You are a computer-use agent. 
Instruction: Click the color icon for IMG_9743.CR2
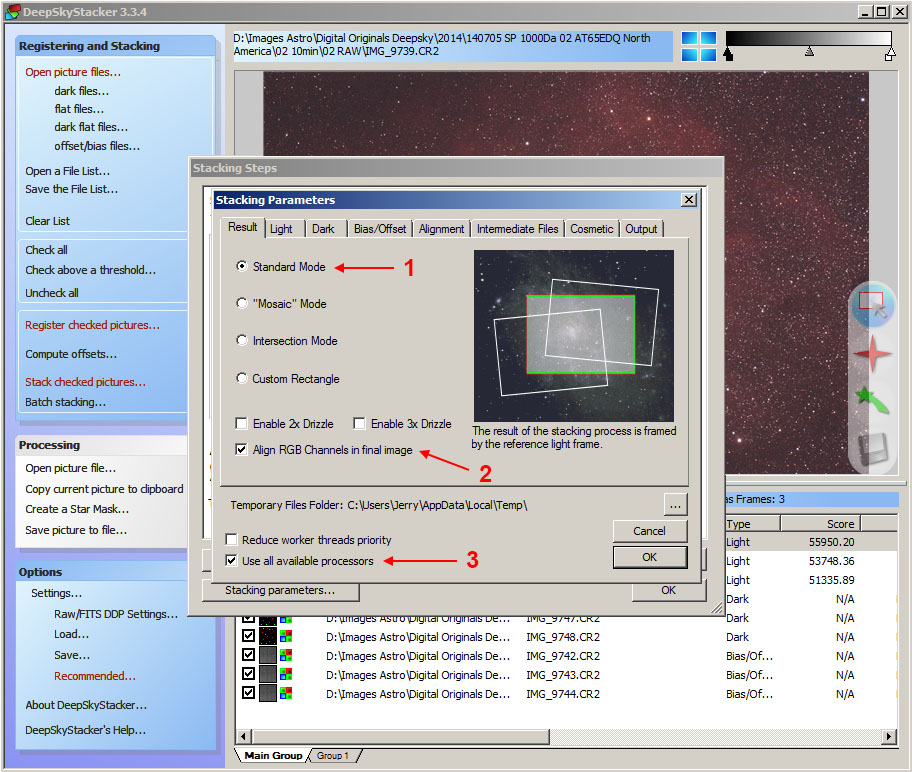pos(286,674)
